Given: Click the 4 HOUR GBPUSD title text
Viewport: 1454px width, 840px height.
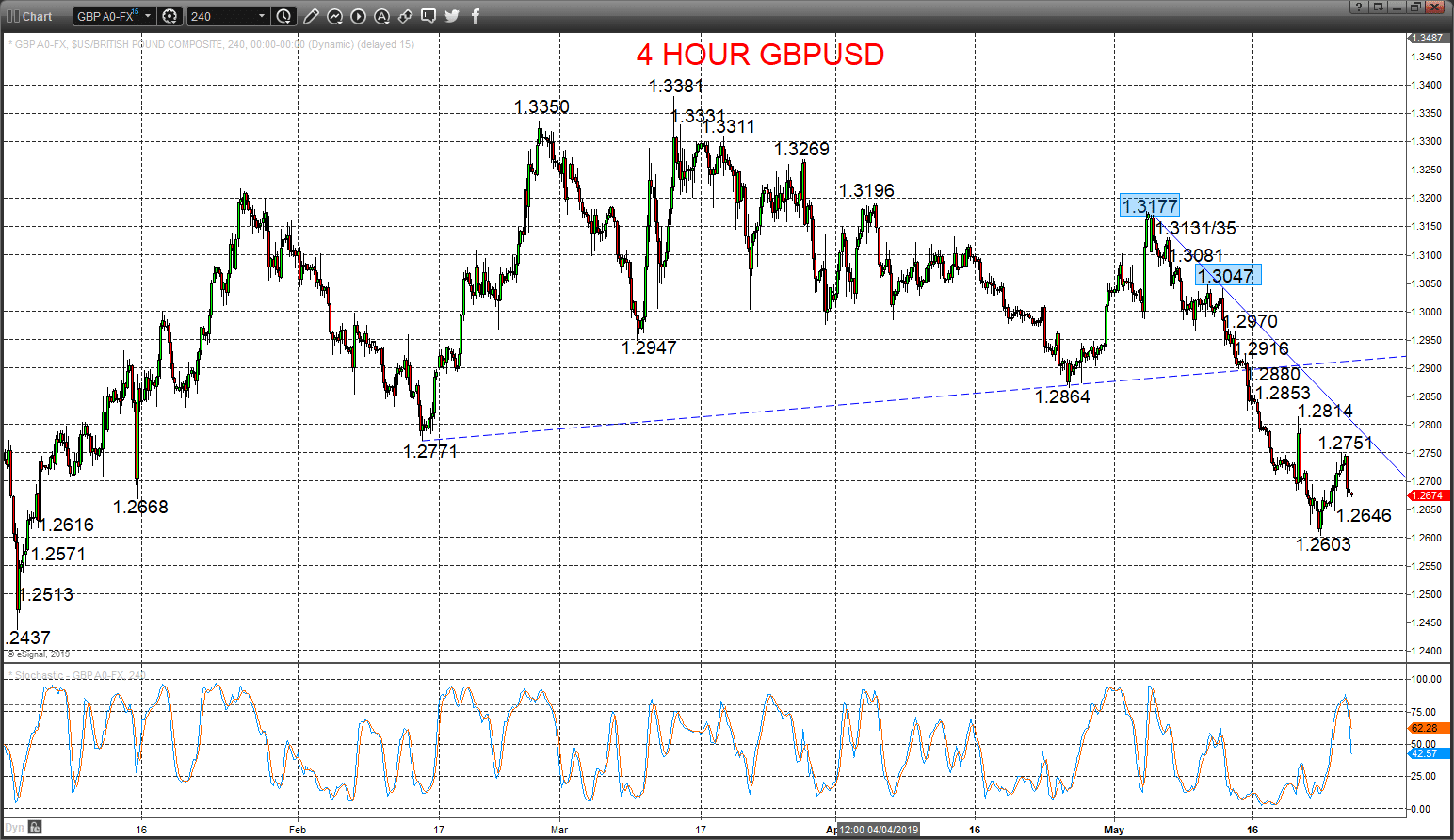Looking at the screenshot, I should pyautogui.click(x=760, y=55).
